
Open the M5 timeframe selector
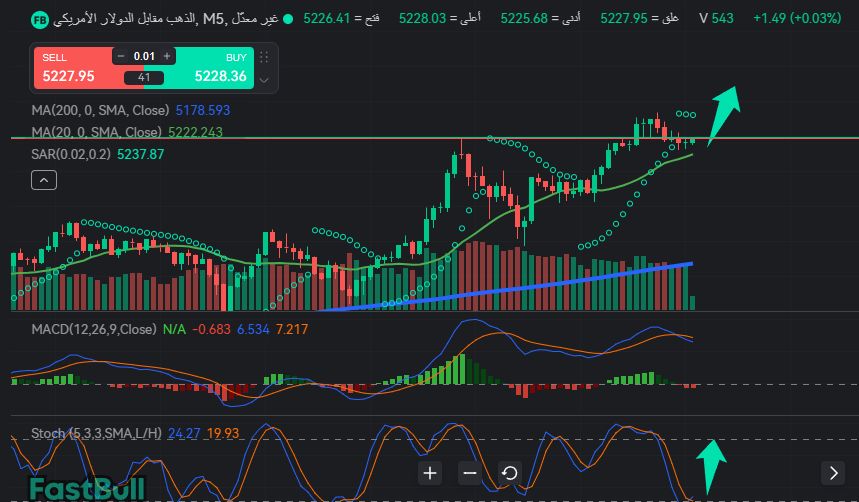click(x=215, y=19)
